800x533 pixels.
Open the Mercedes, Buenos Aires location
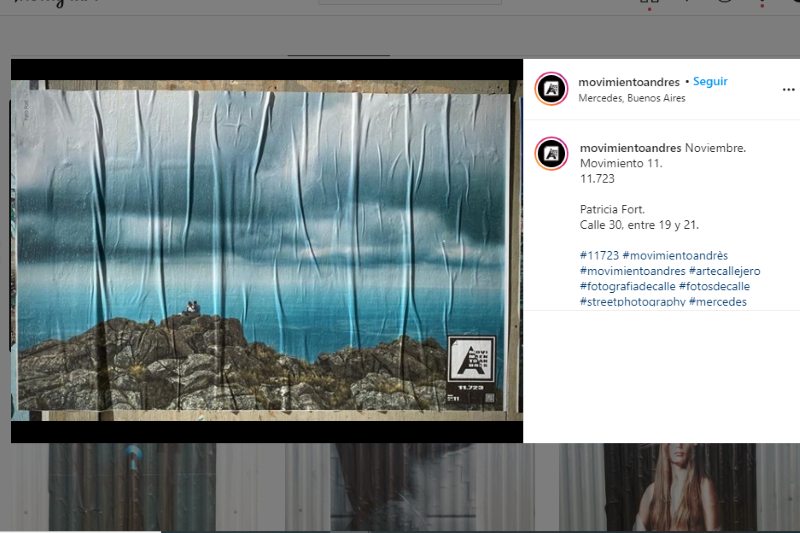point(632,98)
